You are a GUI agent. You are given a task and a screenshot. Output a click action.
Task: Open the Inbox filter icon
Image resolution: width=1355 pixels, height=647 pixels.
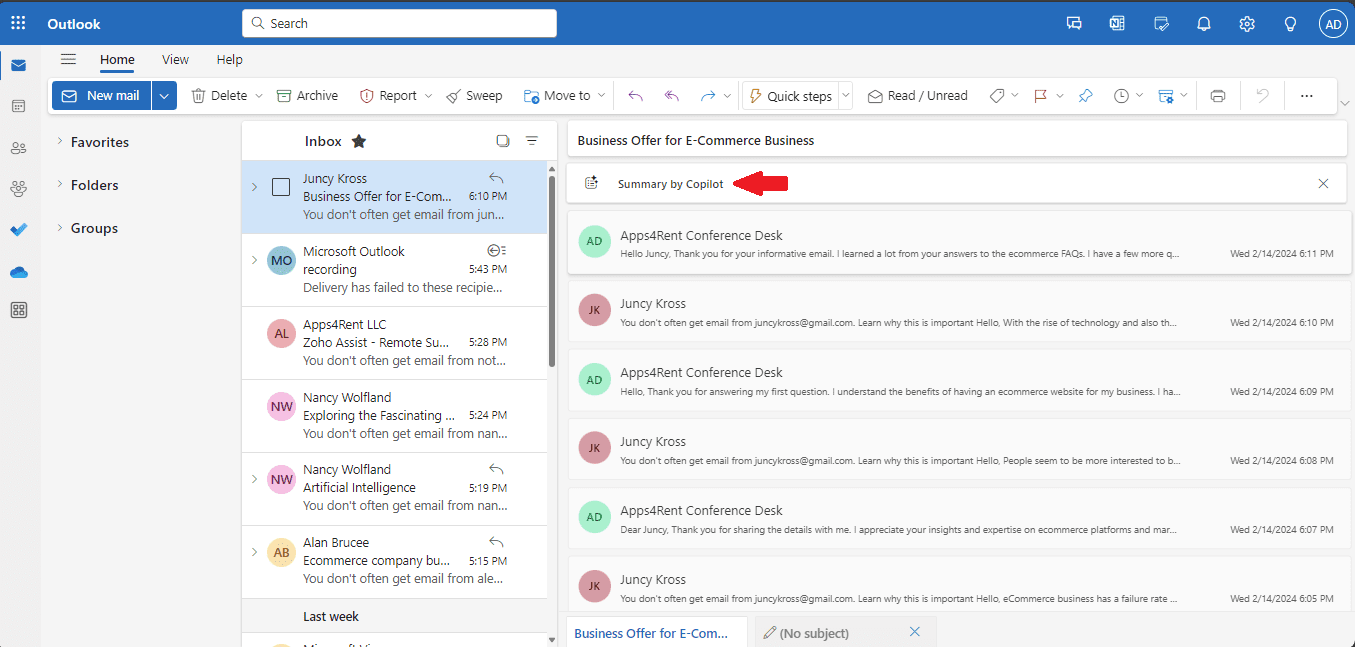(x=532, y=141)
